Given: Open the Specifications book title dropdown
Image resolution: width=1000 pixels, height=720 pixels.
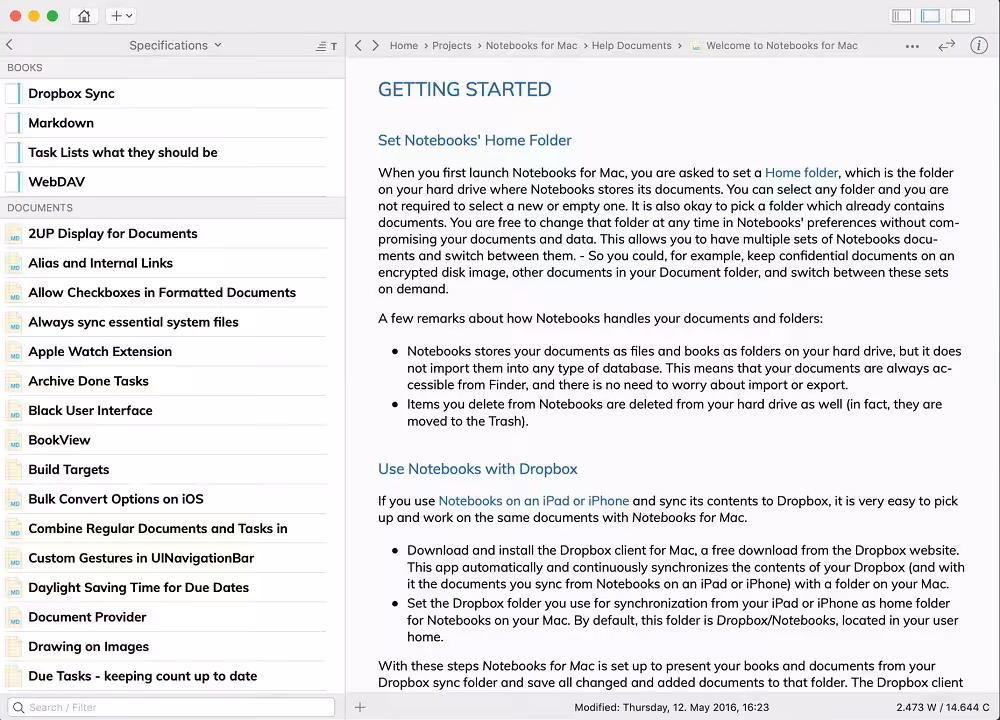Looking at the screenshot, I should pyautogui.click(x=175, y=45).
